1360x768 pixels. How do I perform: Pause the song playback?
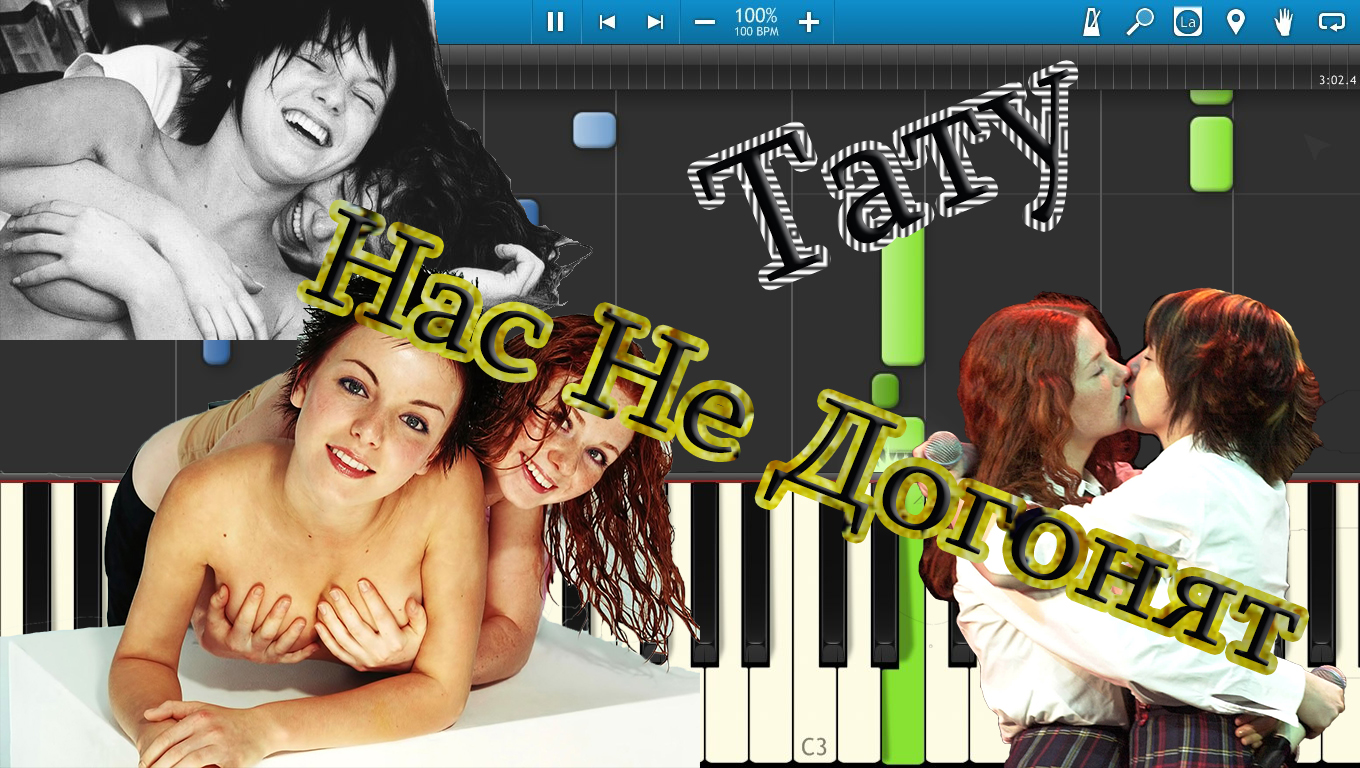(555, 22)
